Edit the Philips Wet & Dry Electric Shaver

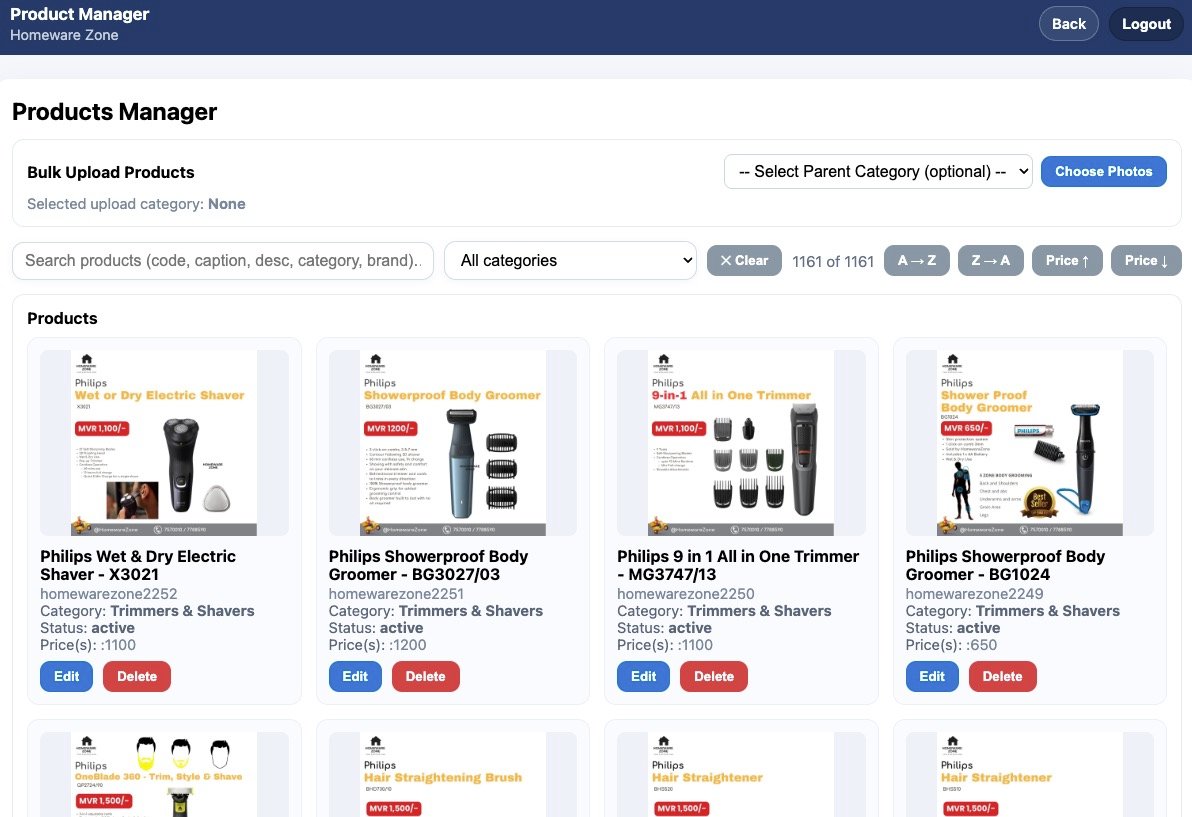66,676
